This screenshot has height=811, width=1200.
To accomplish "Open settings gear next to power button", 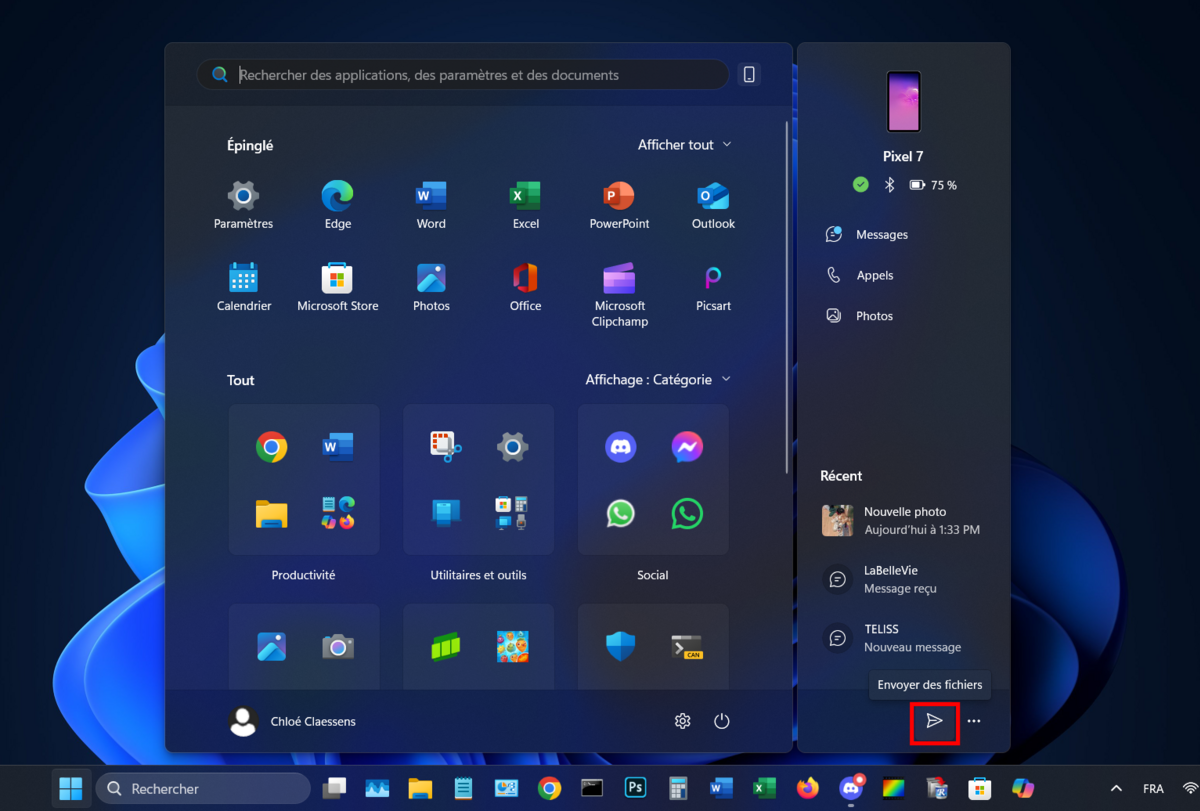I will pyautogui.click(x=683, y=721).
